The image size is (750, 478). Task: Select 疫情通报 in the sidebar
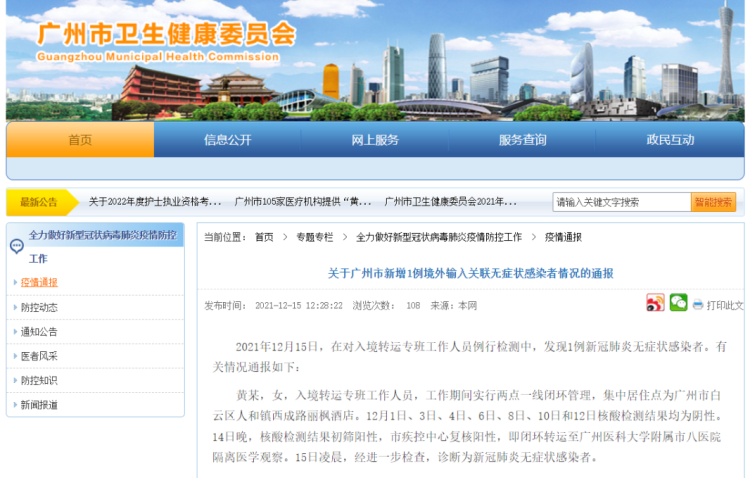pyautogui.click(x=39, y=282)
